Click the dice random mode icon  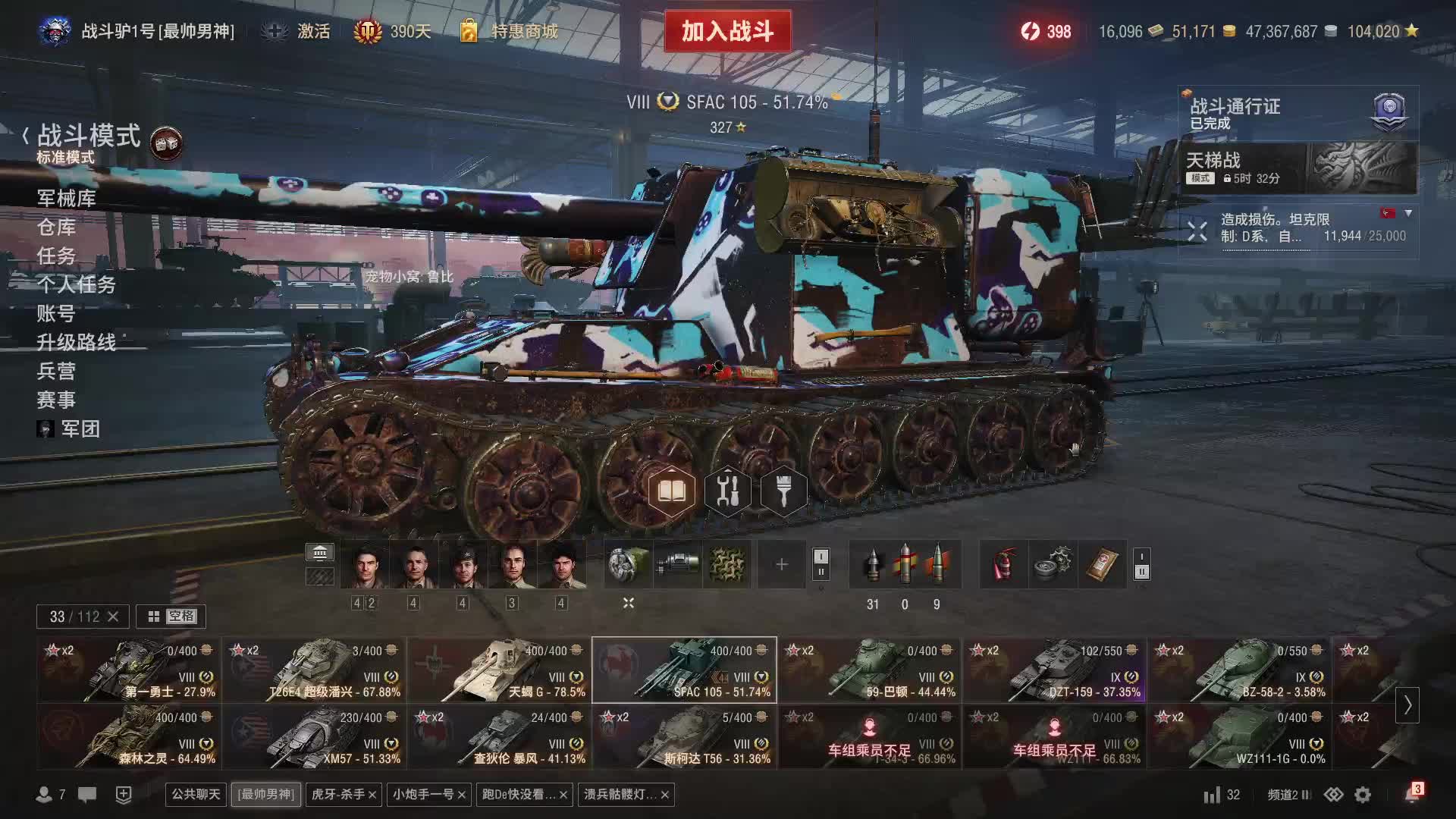pos(166,143)
